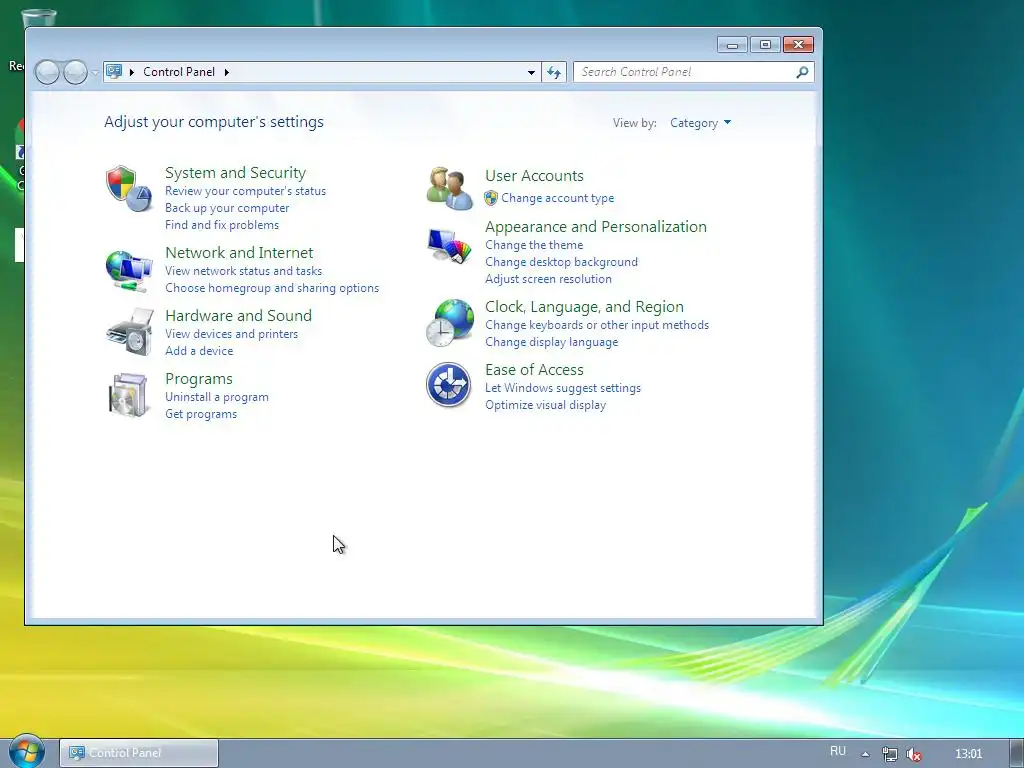Open User Accounts heading

(534, 176)
